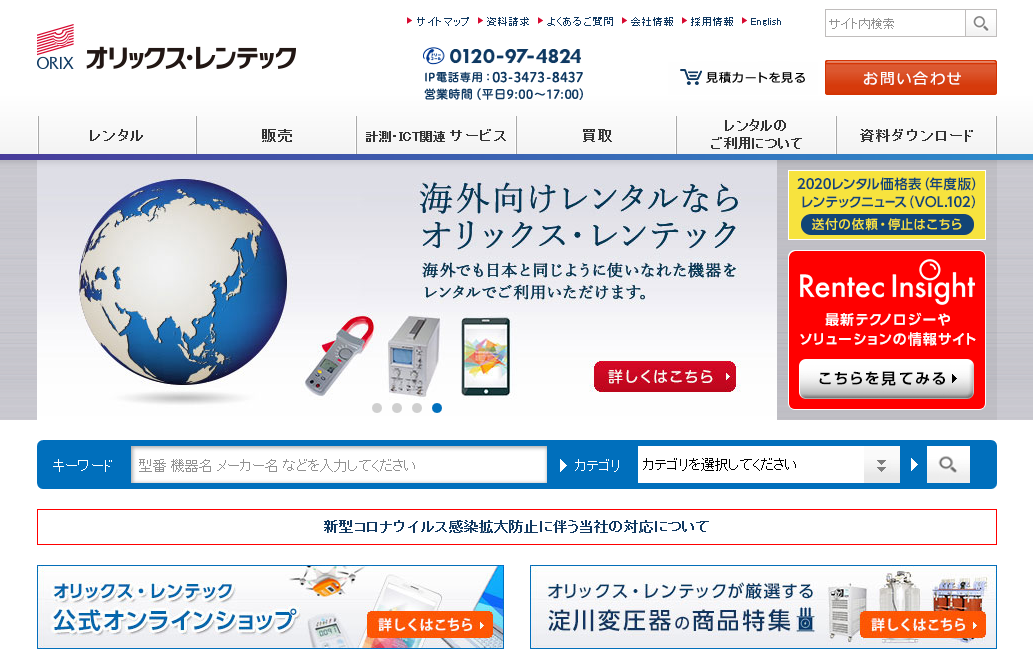1033x663 pixels.
Task: Click the keyword search magnifier button
Action: [948, 465]
